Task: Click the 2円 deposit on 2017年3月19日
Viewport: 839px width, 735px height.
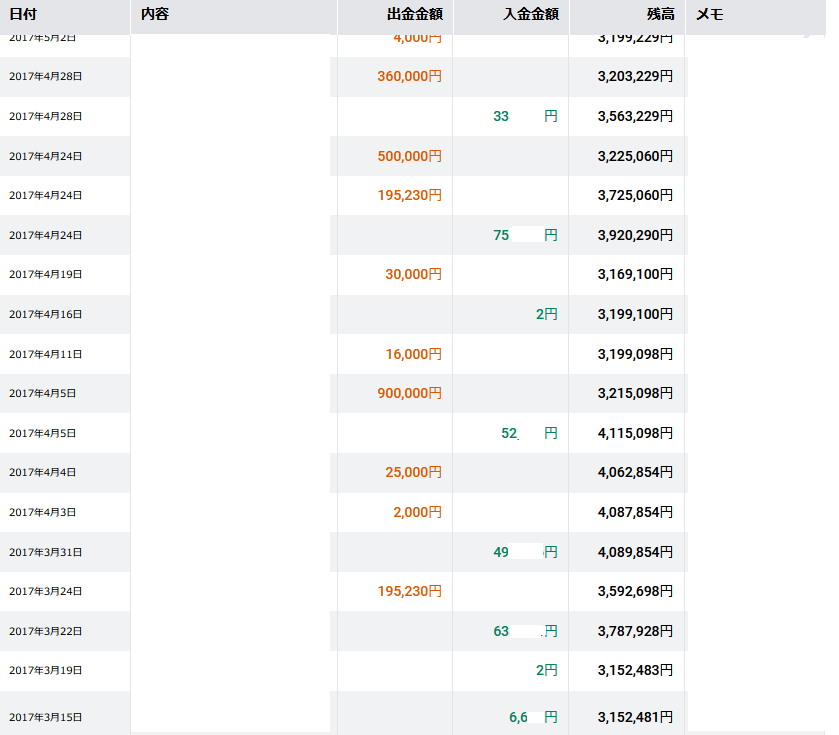Action: pos(546,670)
